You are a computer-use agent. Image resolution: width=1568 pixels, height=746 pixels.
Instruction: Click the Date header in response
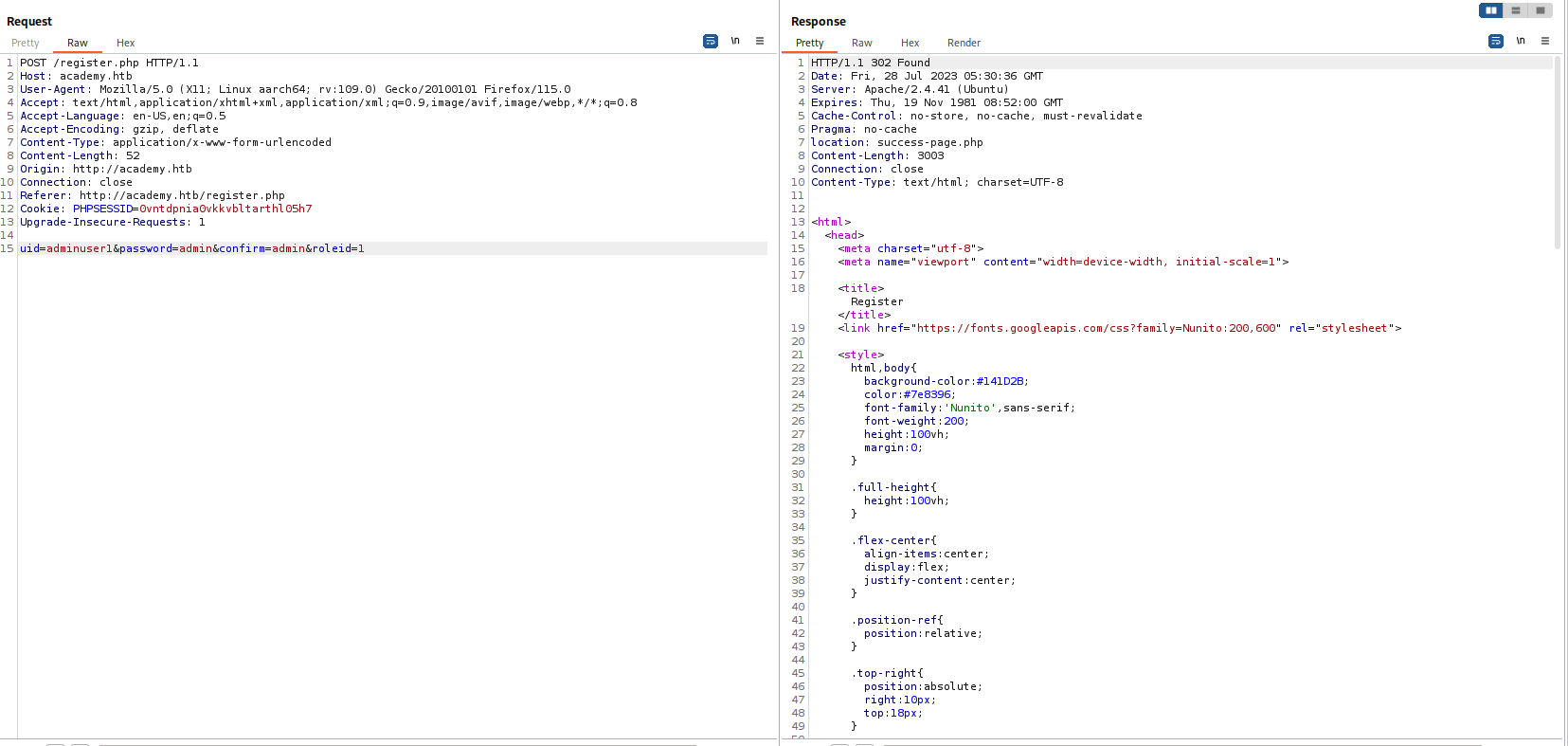(927, 76)
